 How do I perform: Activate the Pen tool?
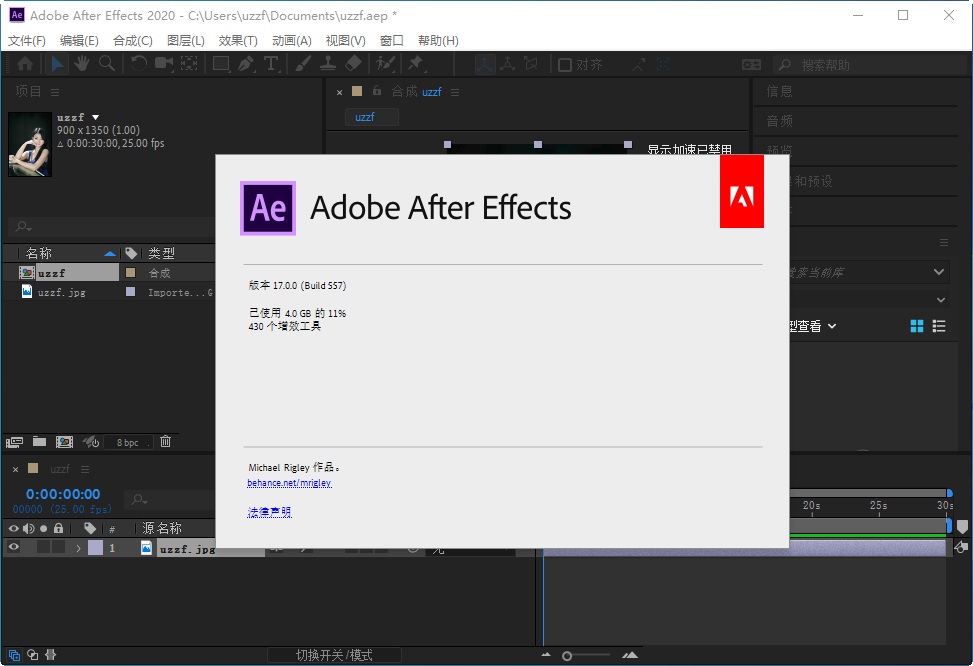pos(247,64)
